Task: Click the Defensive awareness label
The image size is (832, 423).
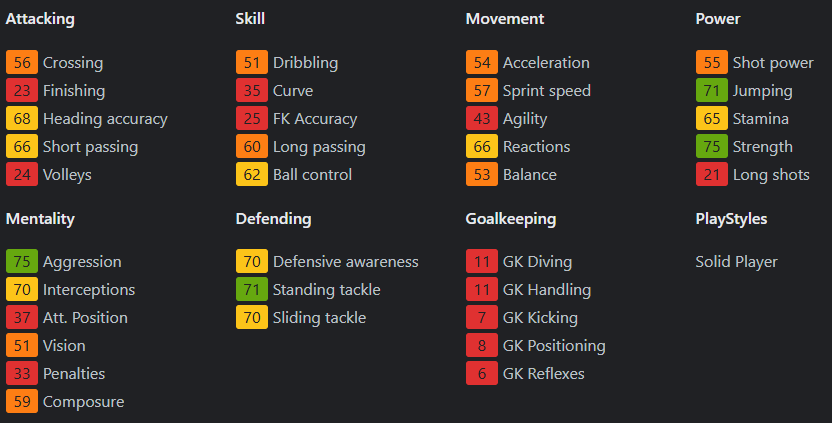Action: 345,261
